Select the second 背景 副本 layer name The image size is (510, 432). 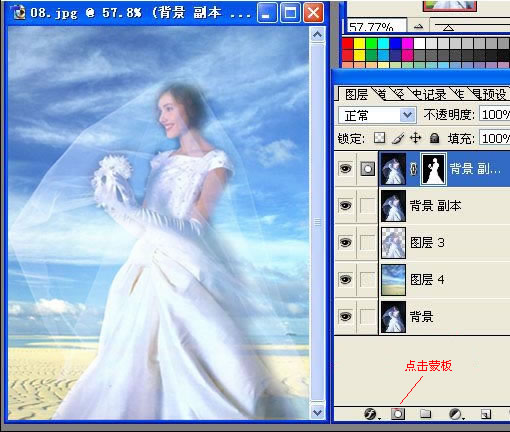point(435,206)
